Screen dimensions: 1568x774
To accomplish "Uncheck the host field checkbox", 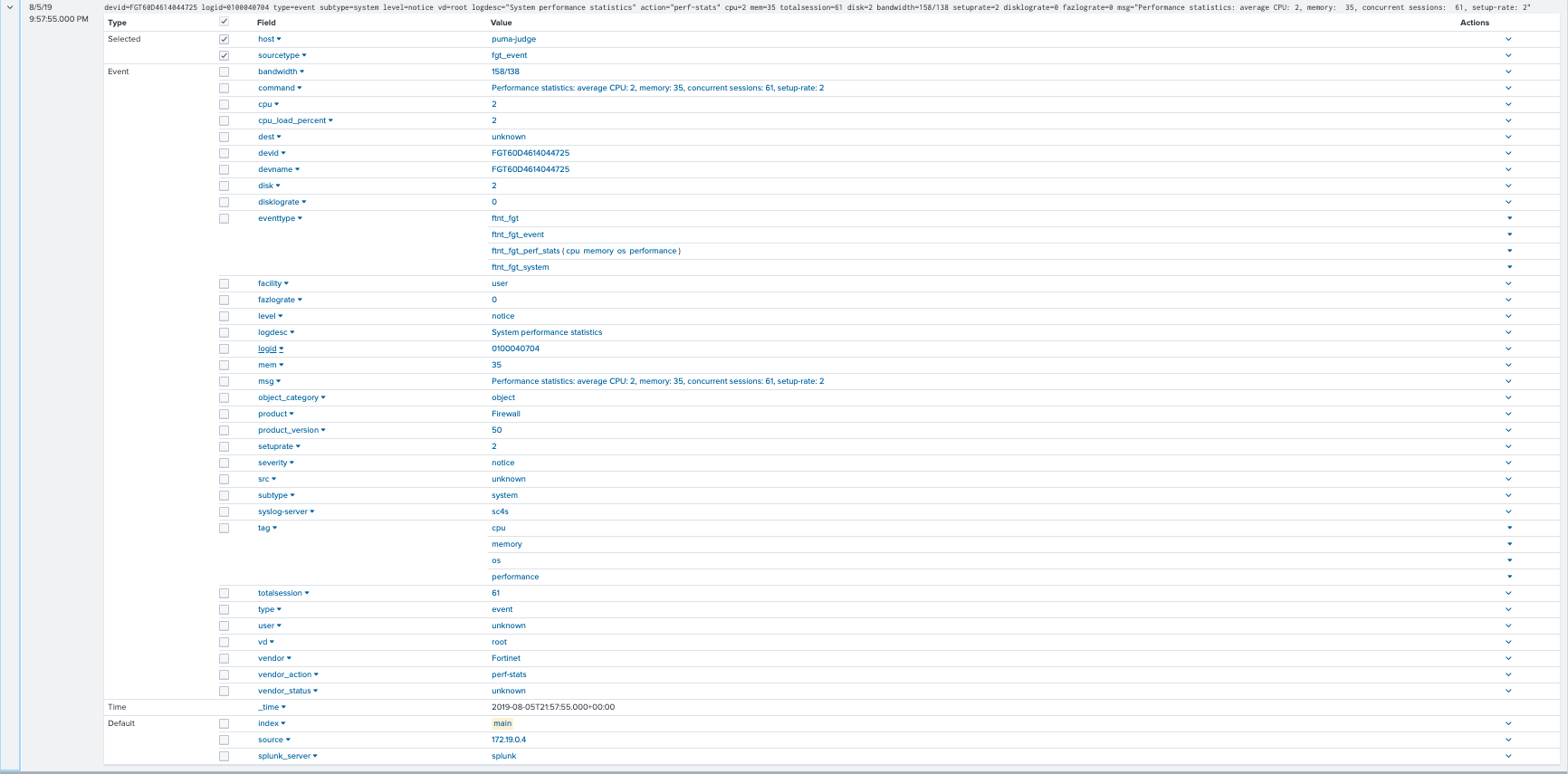I will [224, 39].
